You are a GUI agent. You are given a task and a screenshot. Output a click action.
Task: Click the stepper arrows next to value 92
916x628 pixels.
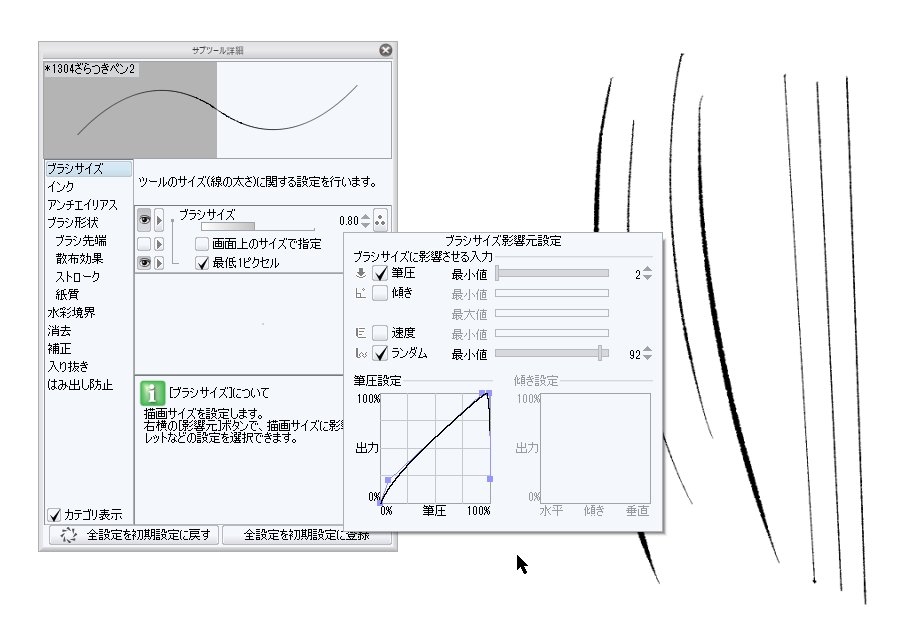pyautogui.click(x=646, y=353)
